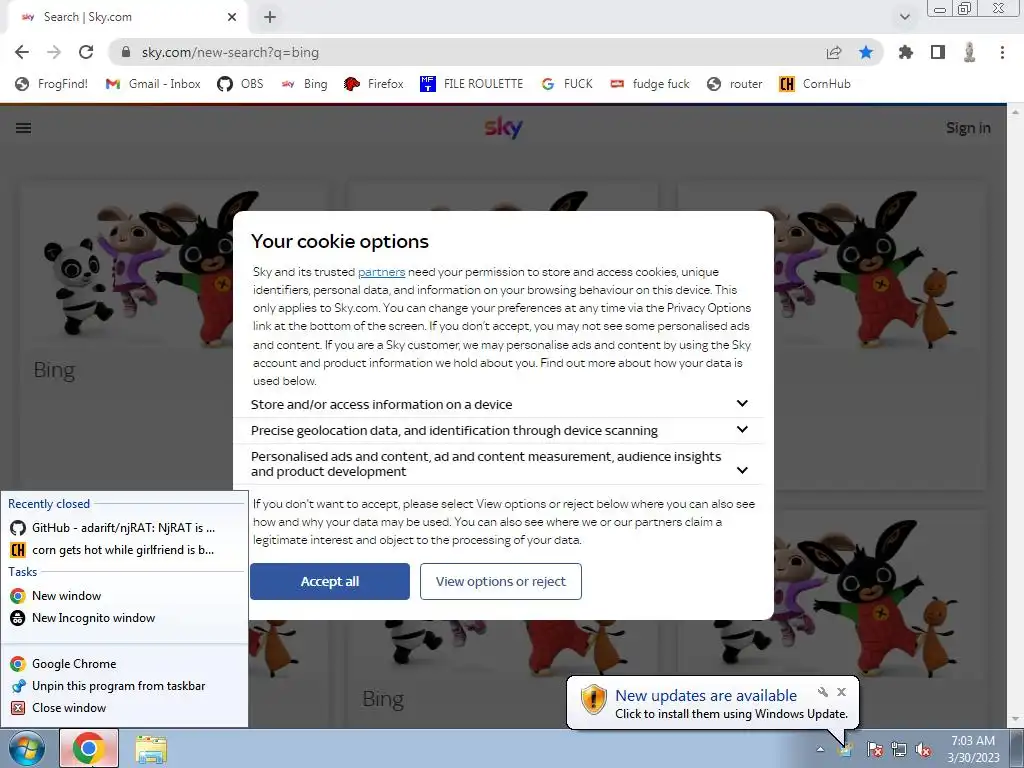Reopen the recently closed GitHub njRAT entry

click(124, 528)
